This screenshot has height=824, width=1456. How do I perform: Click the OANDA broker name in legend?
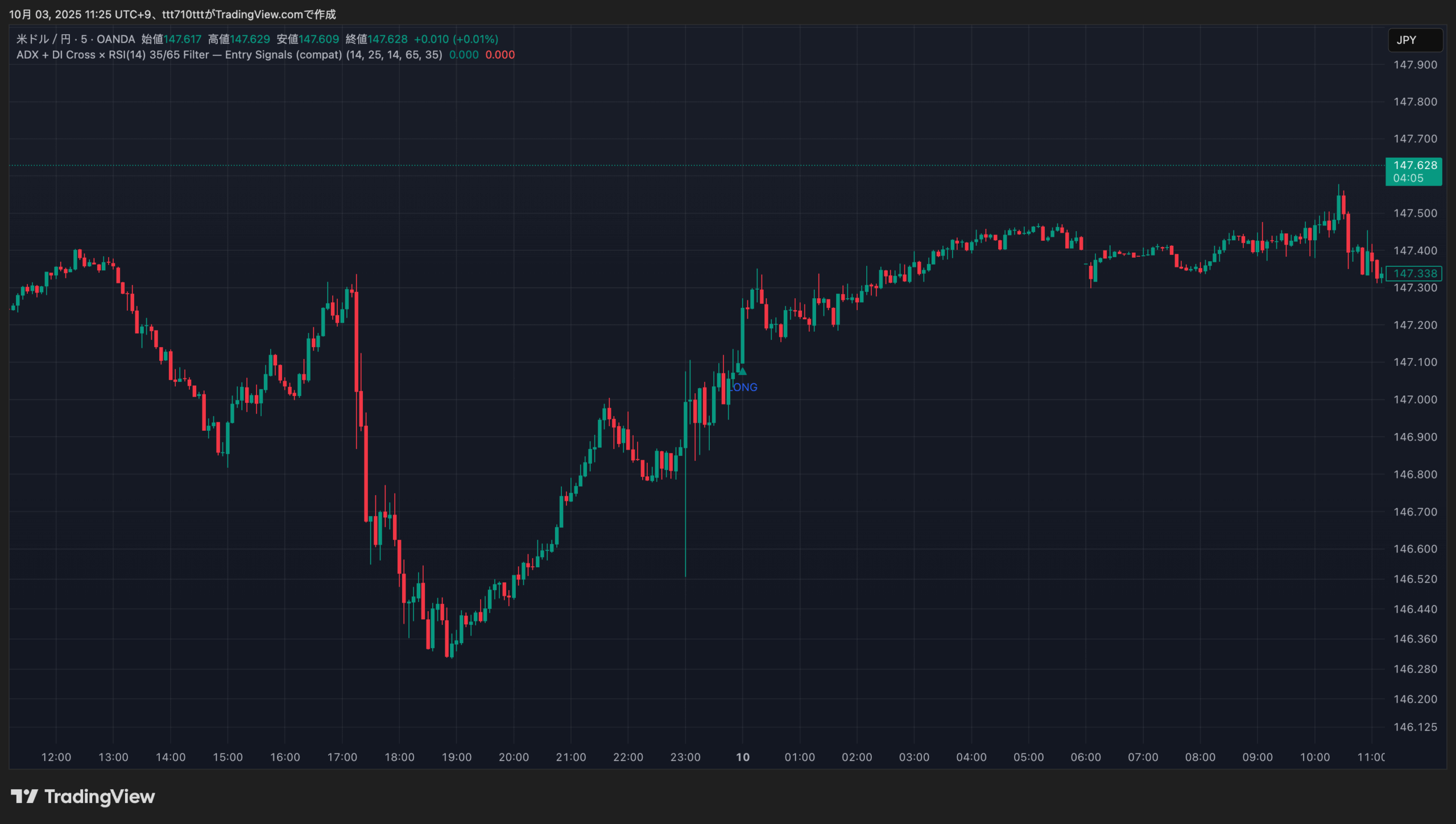[x=115, y=39]
